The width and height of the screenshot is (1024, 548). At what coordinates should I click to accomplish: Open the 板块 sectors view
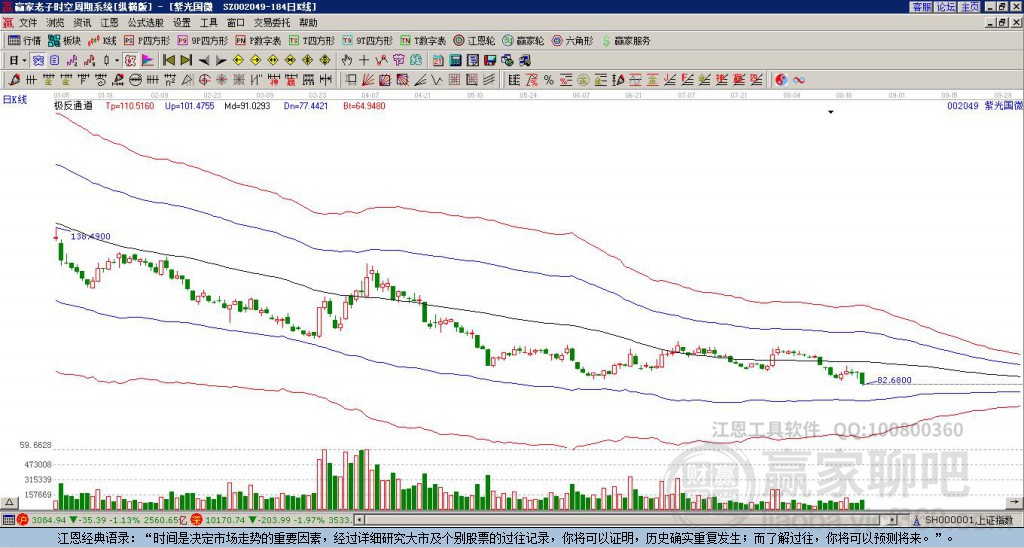(64, 40)
